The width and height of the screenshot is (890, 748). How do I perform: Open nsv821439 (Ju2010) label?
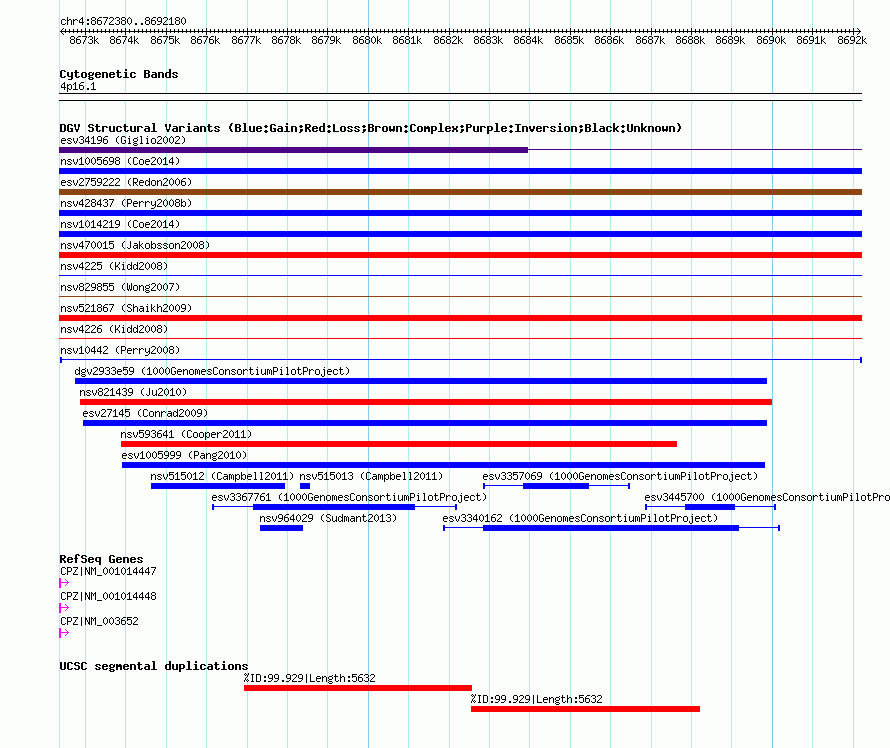[133, 392]
